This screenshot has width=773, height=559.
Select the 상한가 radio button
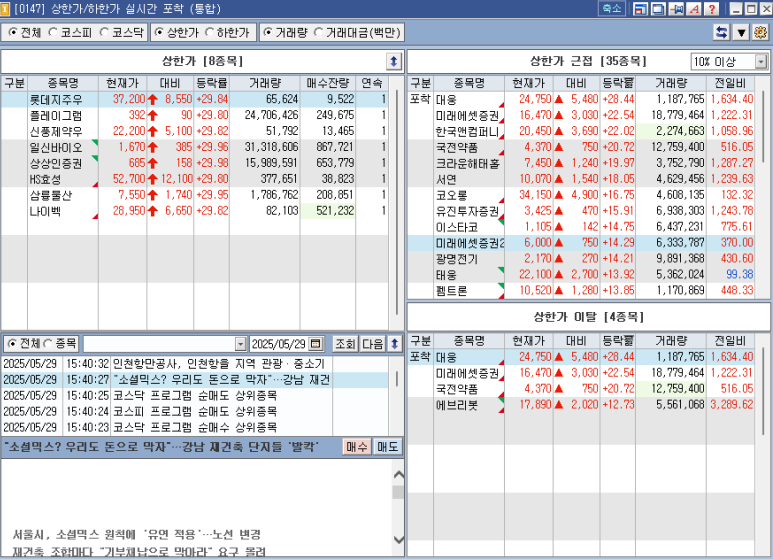pyautogui.click(x=159, y=33)
